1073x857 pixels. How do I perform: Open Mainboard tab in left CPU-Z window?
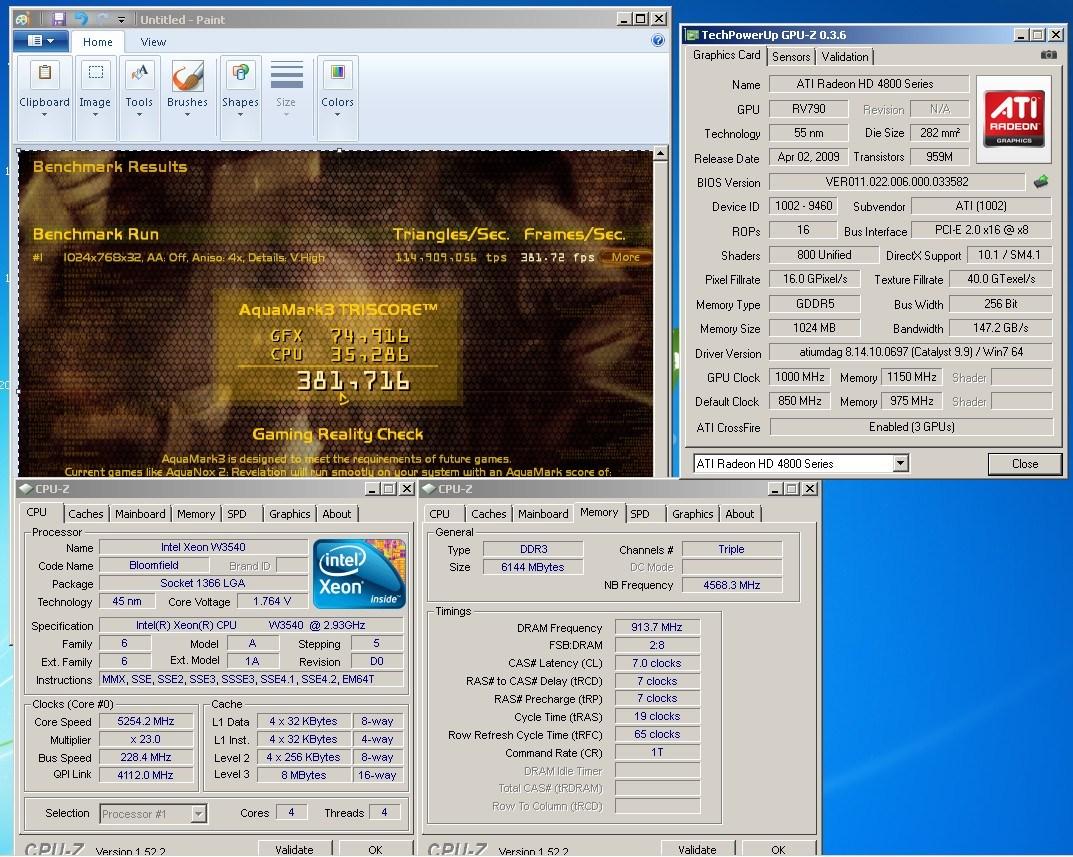pos(140,513)
